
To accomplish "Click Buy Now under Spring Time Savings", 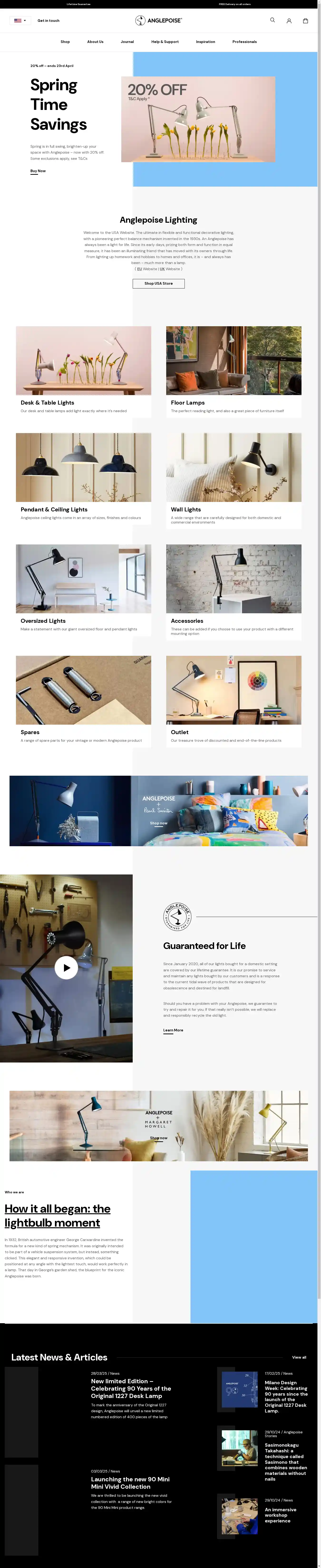I will click(38, 171).
